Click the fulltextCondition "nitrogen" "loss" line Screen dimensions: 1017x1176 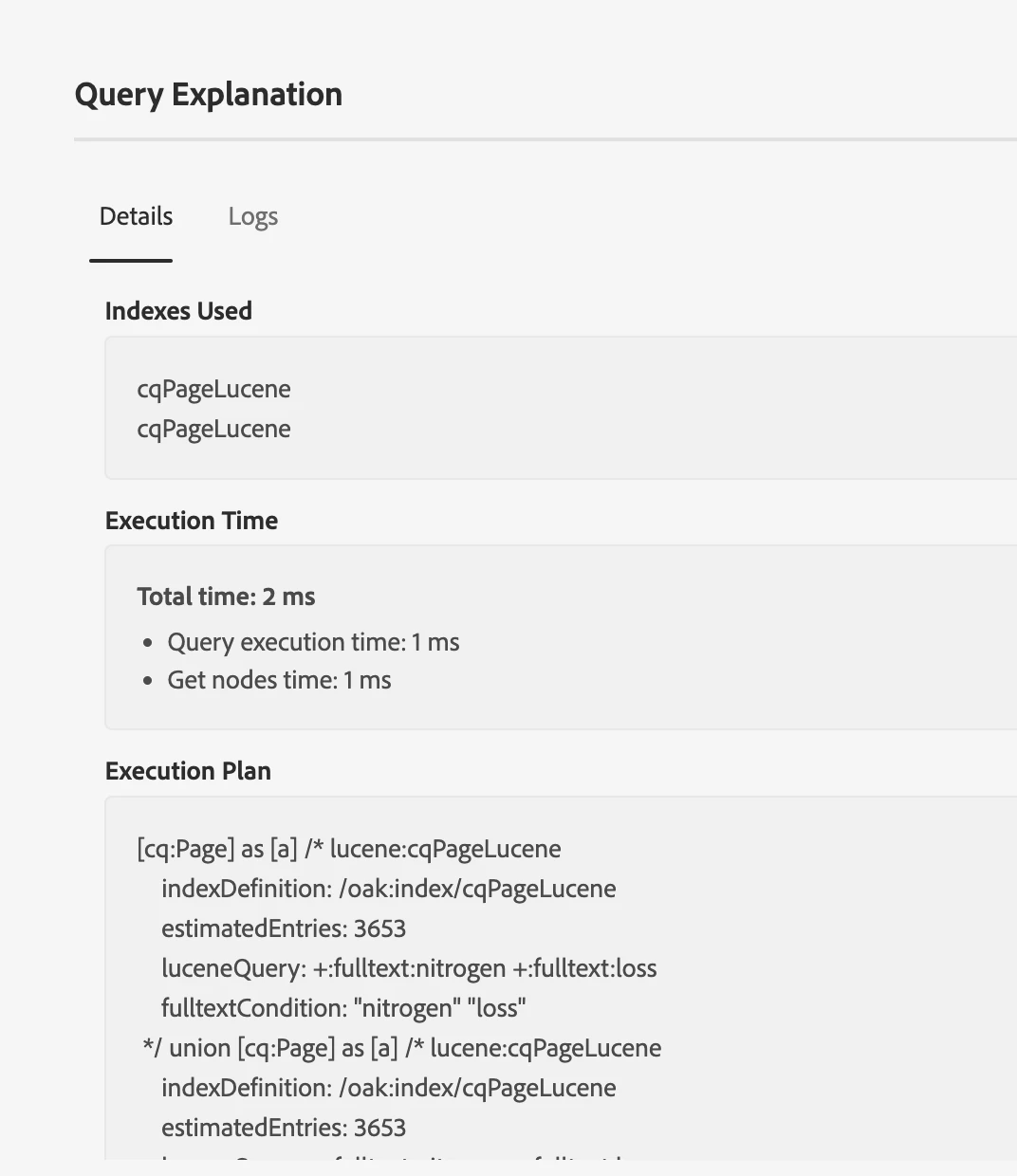(343, 1008)
